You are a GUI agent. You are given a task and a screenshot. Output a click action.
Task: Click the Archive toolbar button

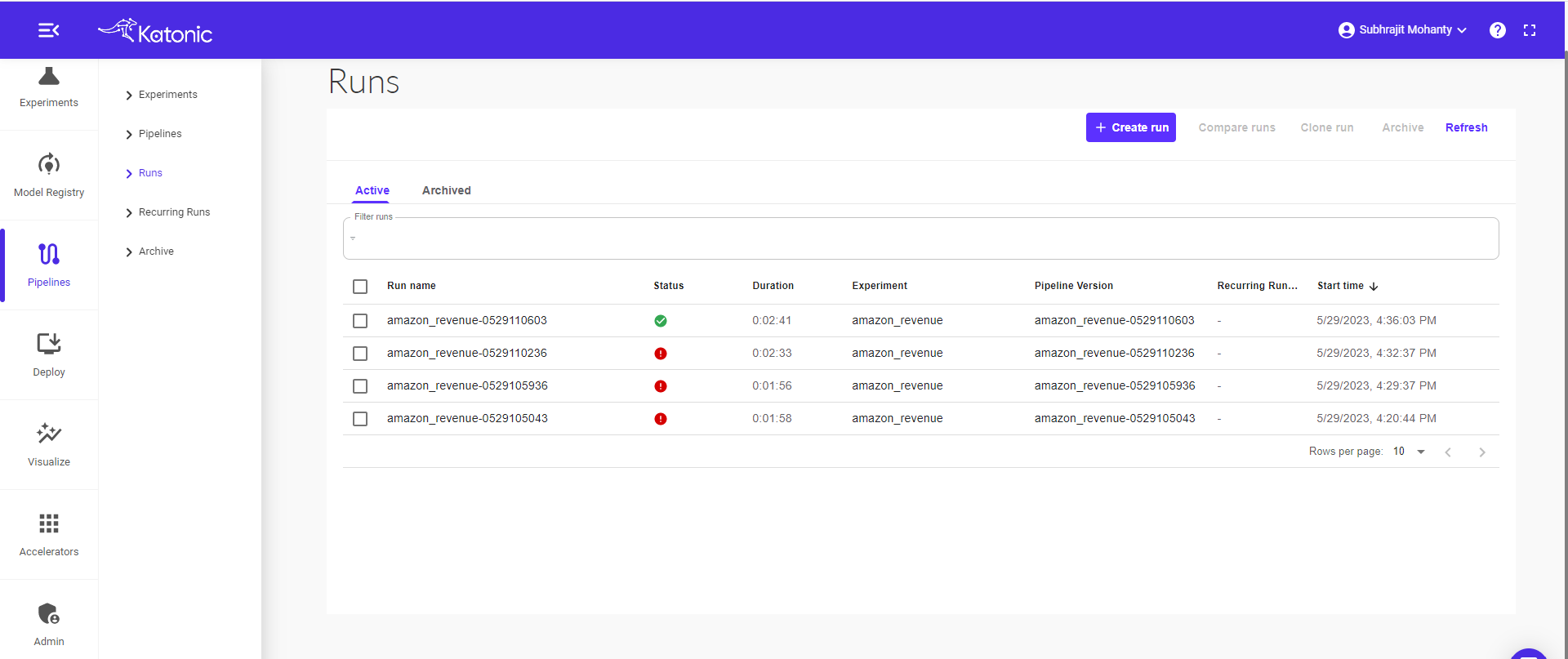[1402, 127]
